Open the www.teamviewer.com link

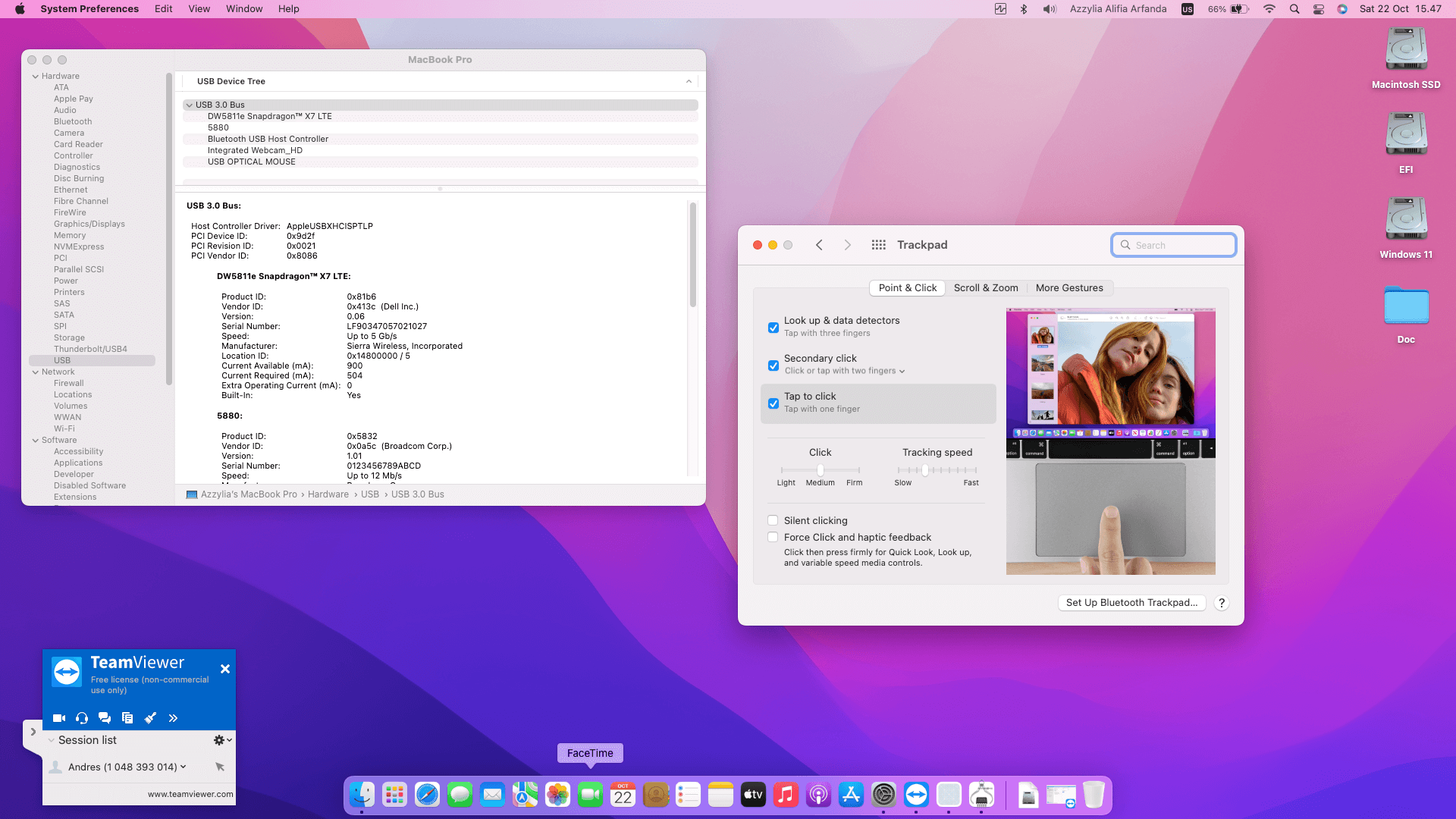(190, 794)
